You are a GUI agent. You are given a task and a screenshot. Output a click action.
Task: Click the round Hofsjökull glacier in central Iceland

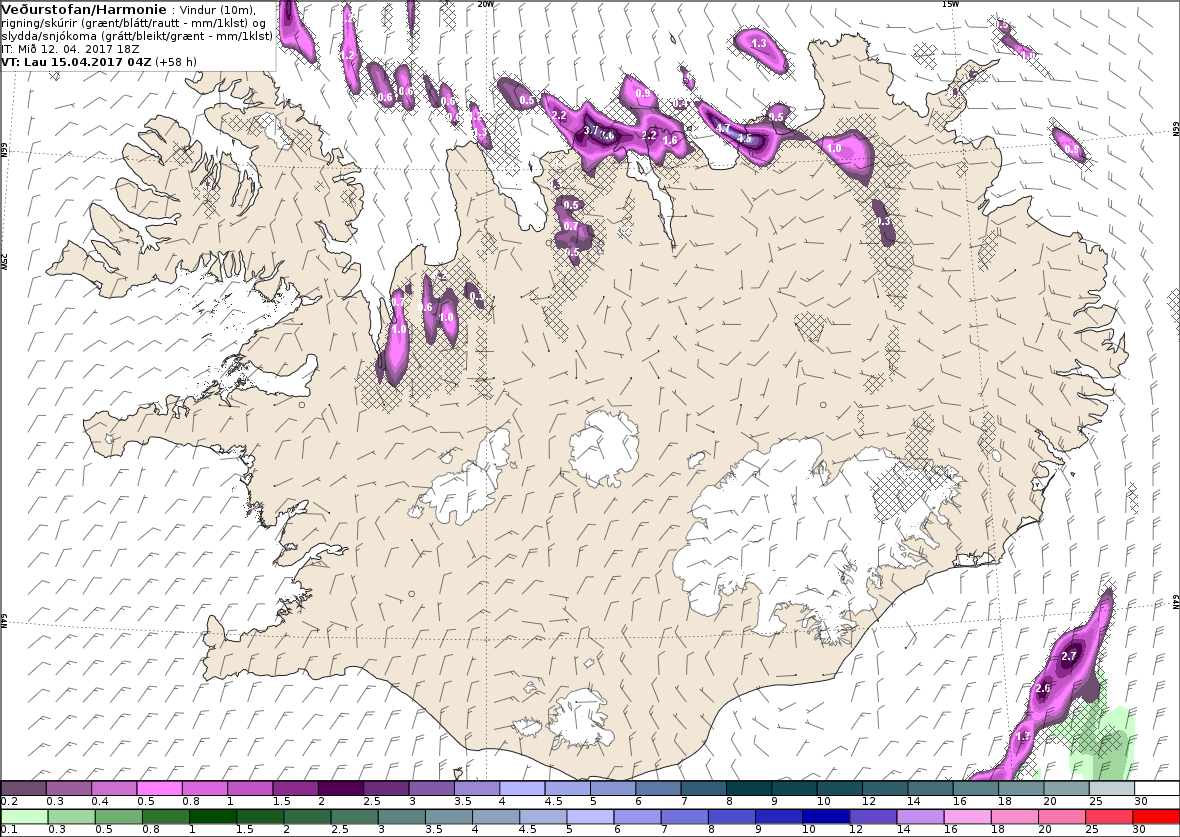(604, 448)
